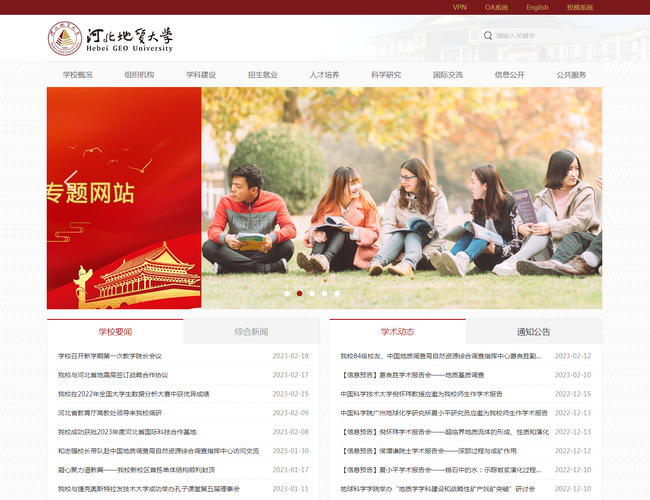Image resolution: width=650 pixels, height=500 pixels.
Task: Open the 信息公开 menu
Action: [x=509, y=75]
